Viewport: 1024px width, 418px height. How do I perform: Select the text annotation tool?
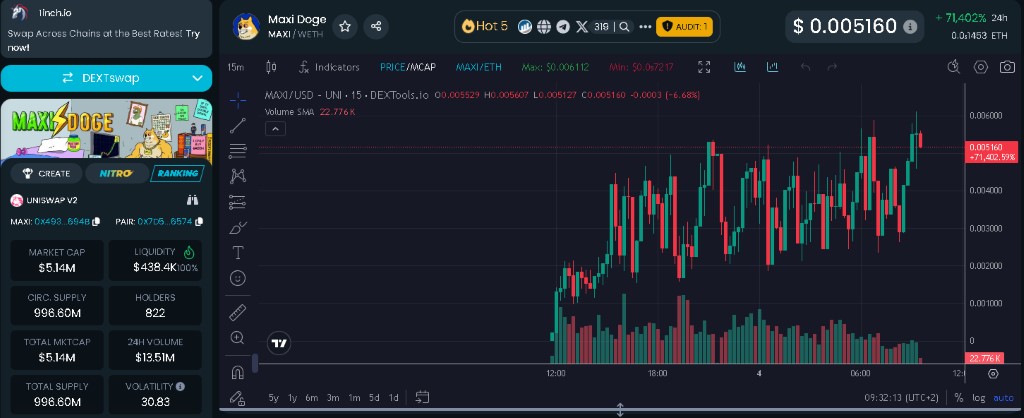[x=238, y=252]
